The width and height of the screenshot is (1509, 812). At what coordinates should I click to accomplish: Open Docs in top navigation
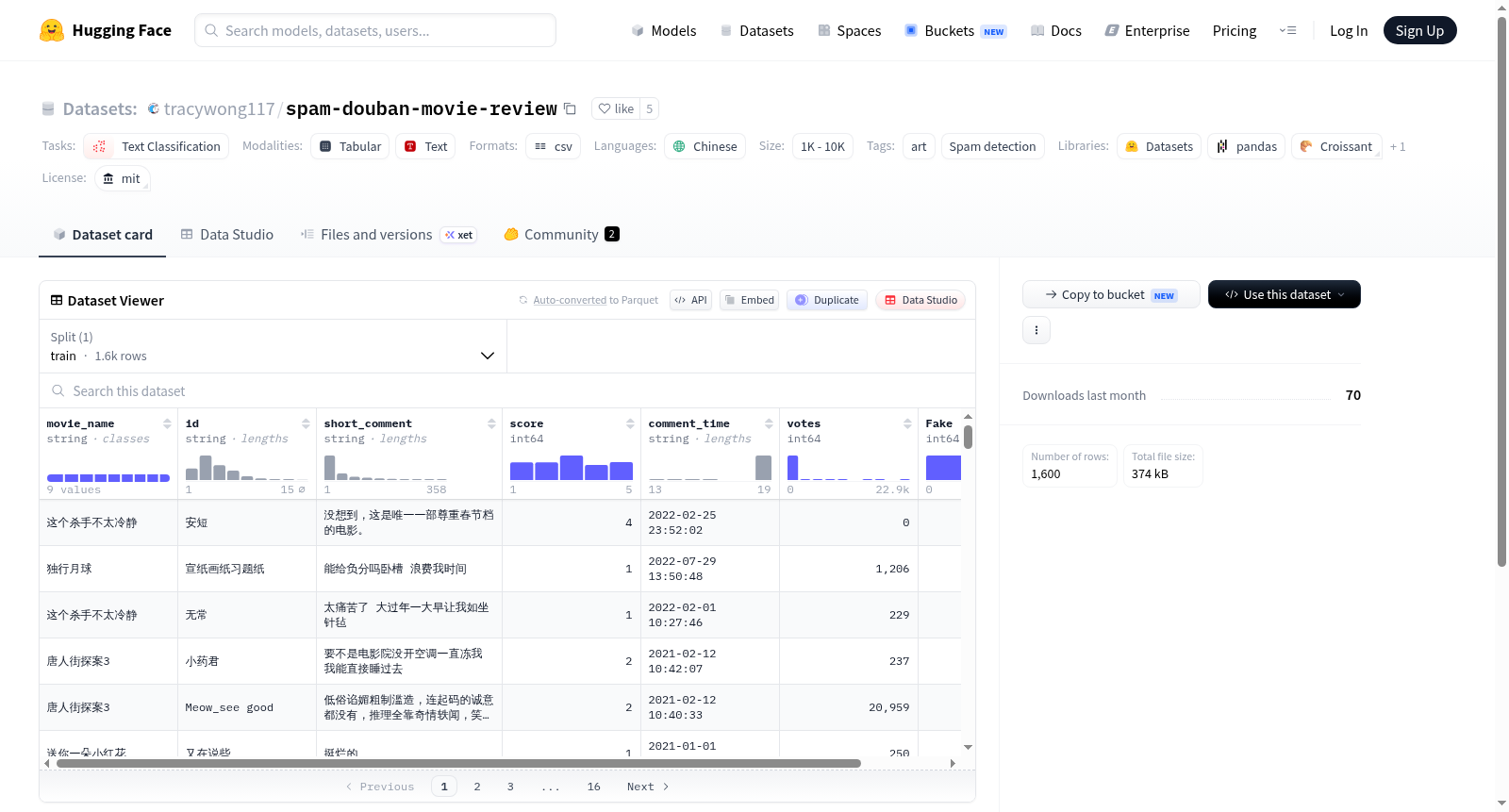[x=1055, y=30]
